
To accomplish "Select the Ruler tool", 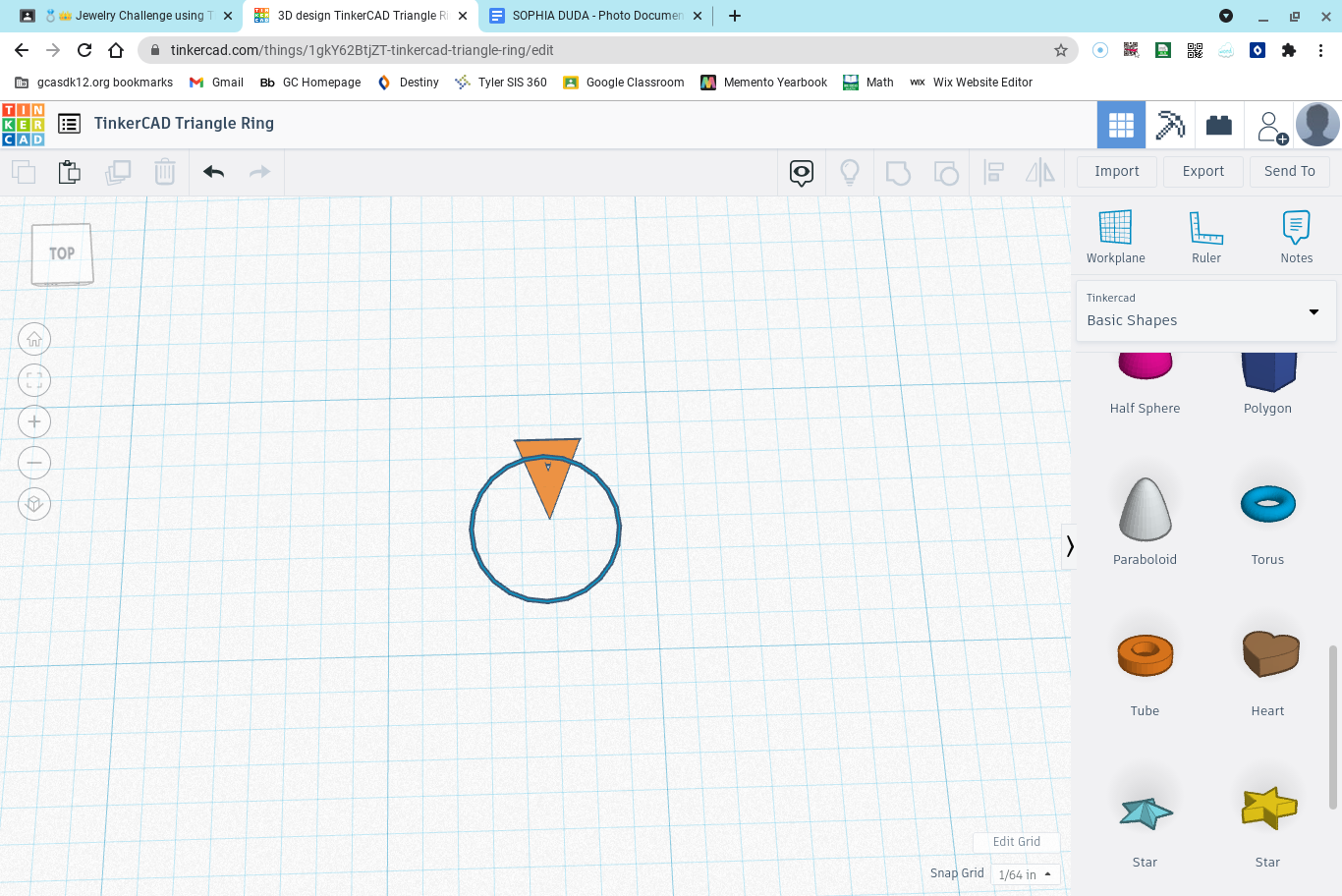I will pos(1205,236).
